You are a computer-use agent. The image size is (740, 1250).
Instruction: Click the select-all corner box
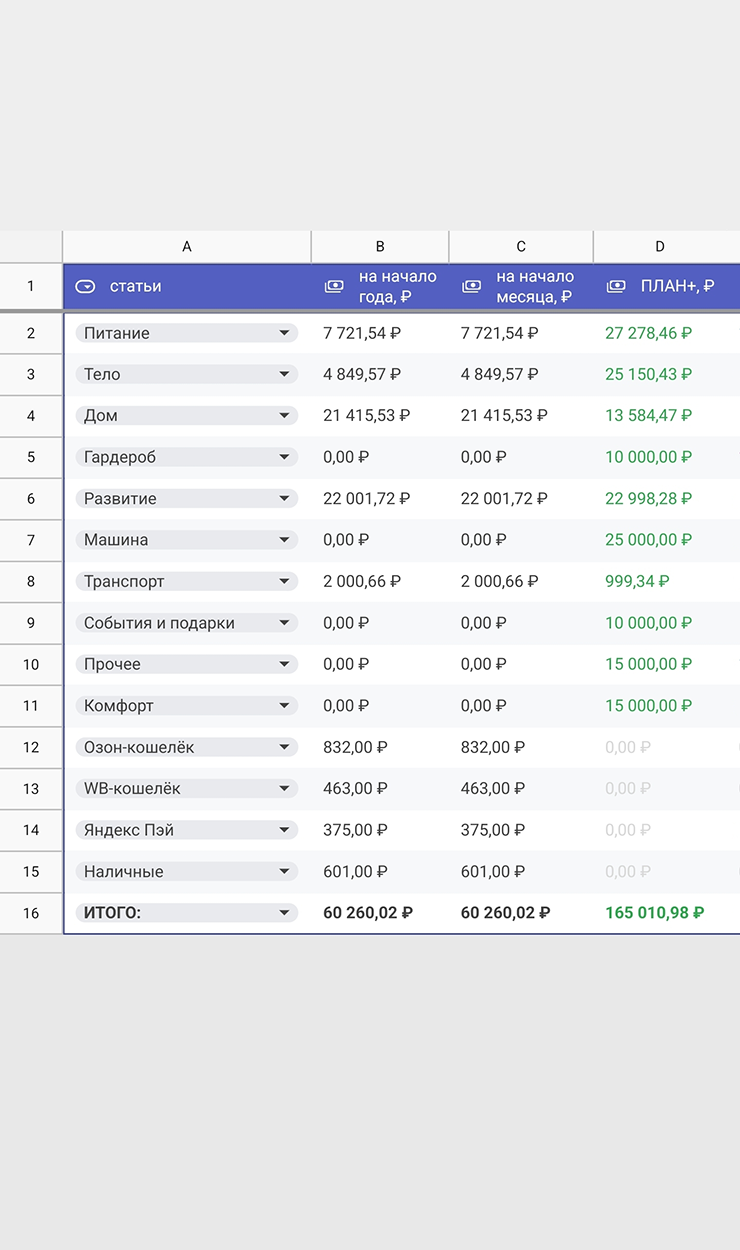pyautogui.click(x=31, y=247)
